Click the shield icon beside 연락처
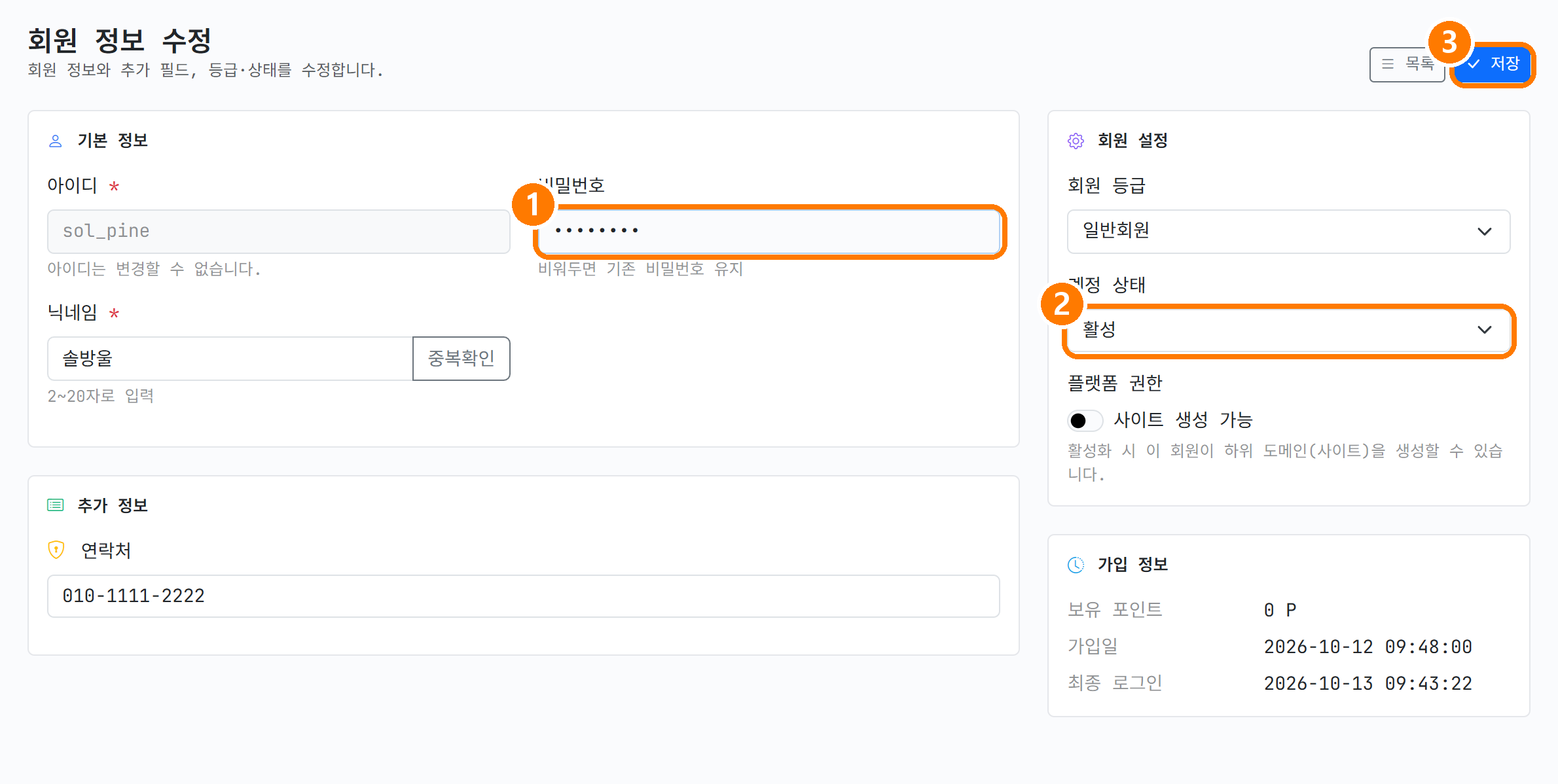1558x784 pixels. pos(56,550)
